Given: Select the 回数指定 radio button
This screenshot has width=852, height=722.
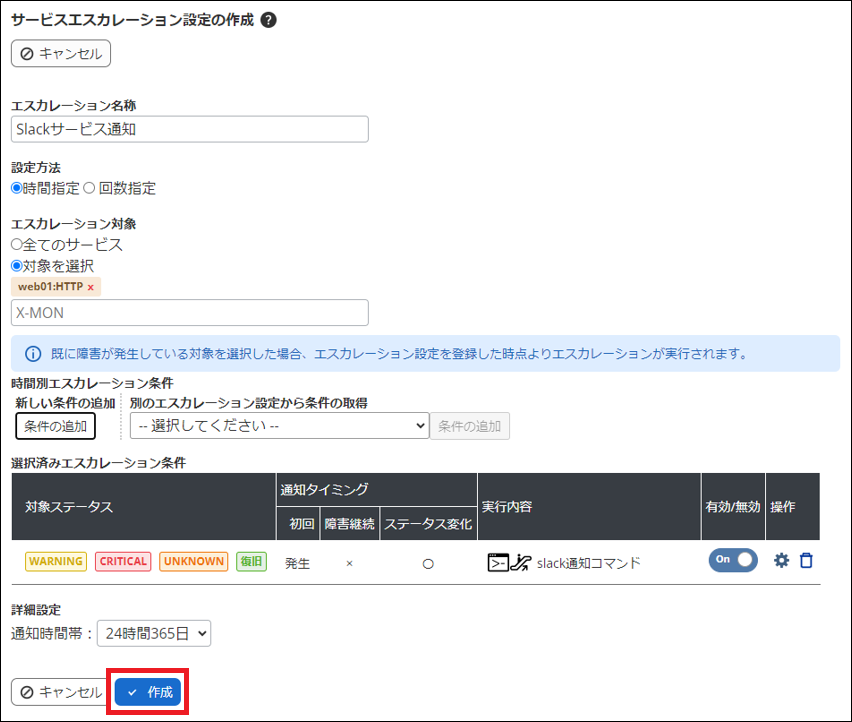Looking at the screenshot, I should 91,187.
